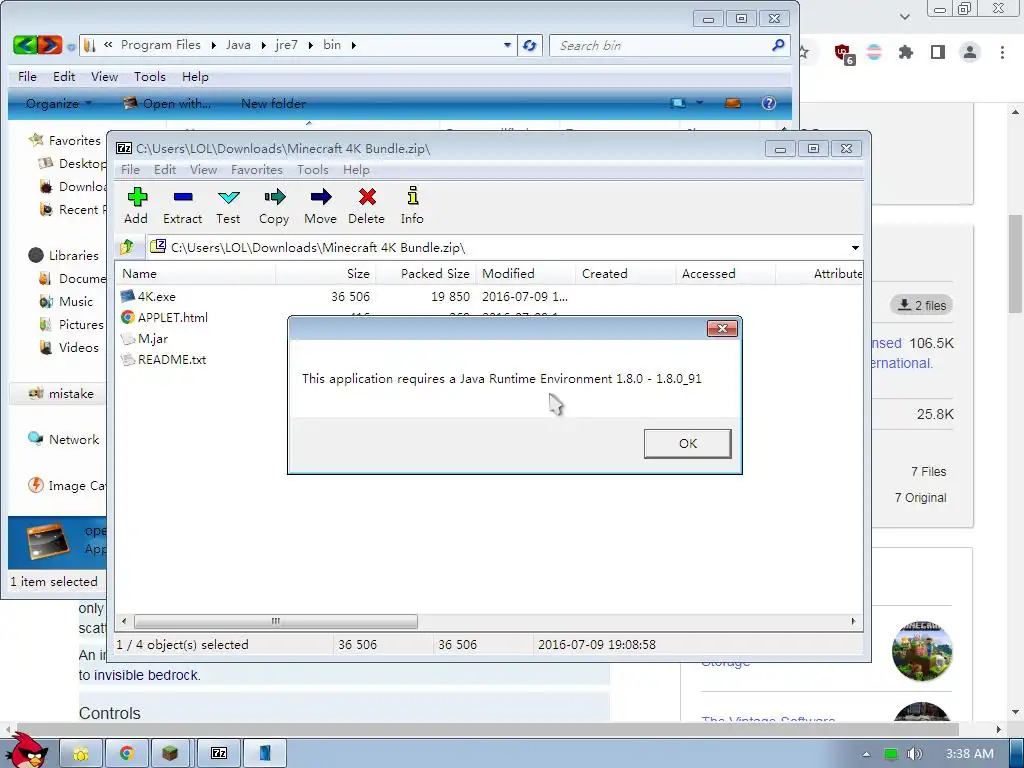Image resolution: width=1024 pixels, height=768 pixels.
Task: Open the 7-Zip File menu
Action: click(x=131, y=170)
